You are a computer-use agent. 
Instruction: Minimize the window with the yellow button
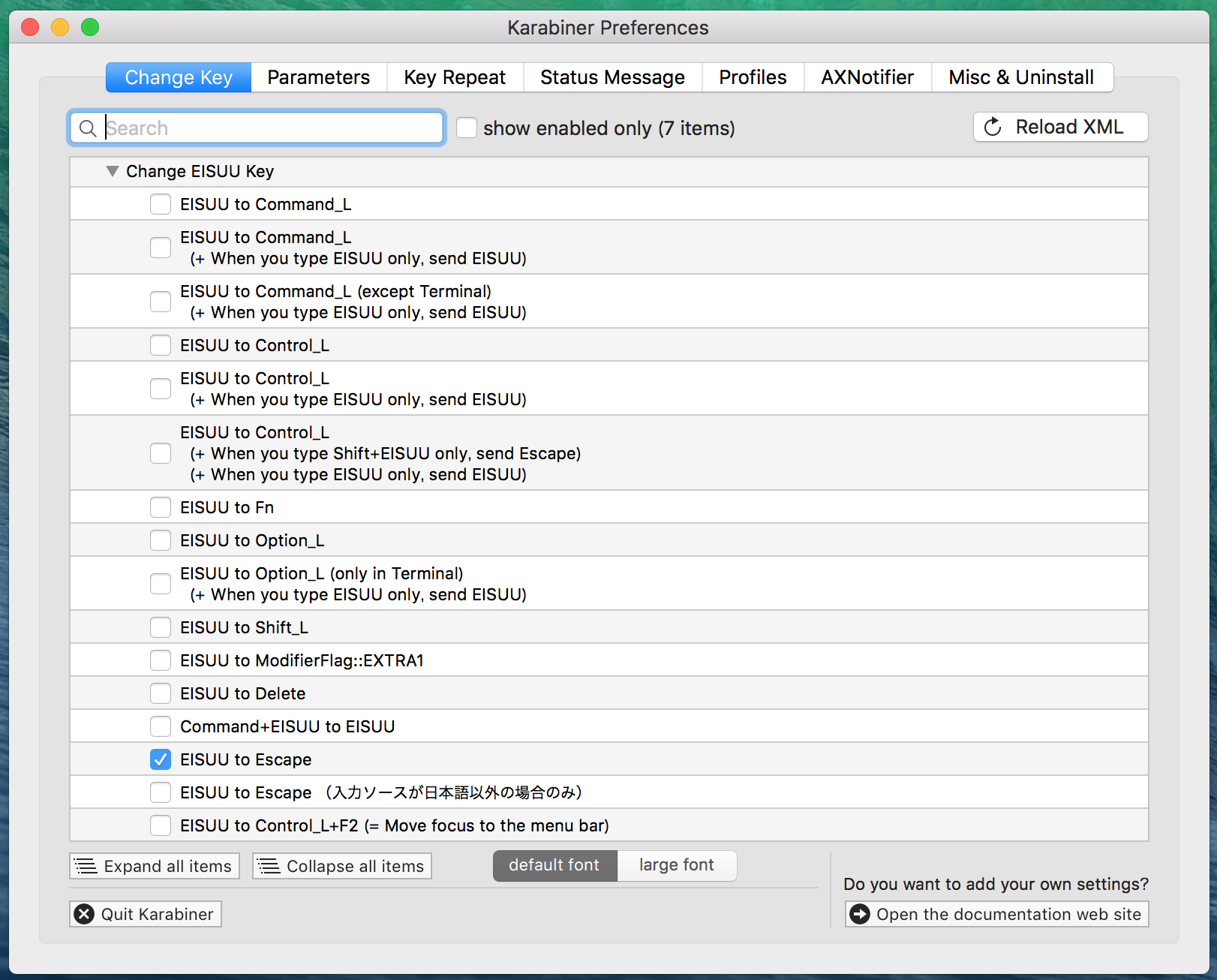tap(60, 28)
